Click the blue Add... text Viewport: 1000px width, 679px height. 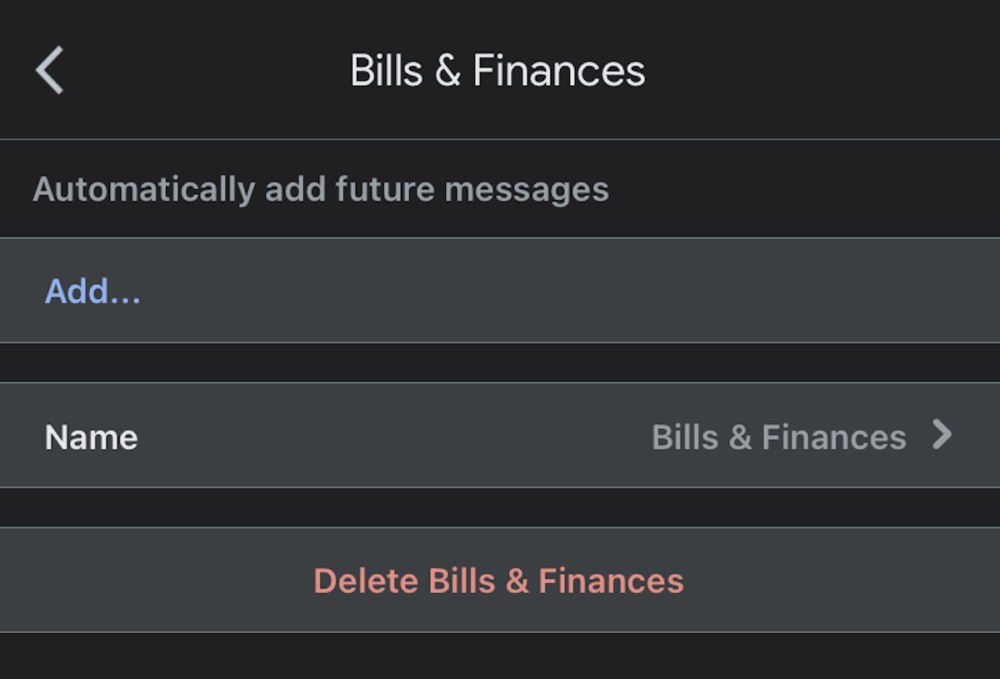[x=93, y=291]
